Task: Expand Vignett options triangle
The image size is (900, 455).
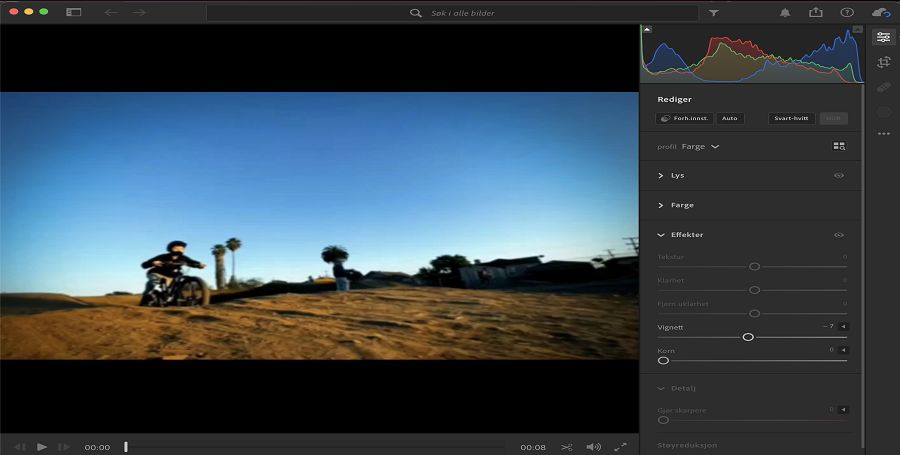Action: point(843,326)
